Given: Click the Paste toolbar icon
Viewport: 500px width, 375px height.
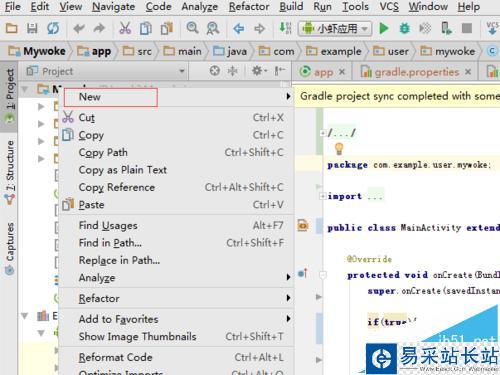Looking at the screenshot, I should coord(167,28).
